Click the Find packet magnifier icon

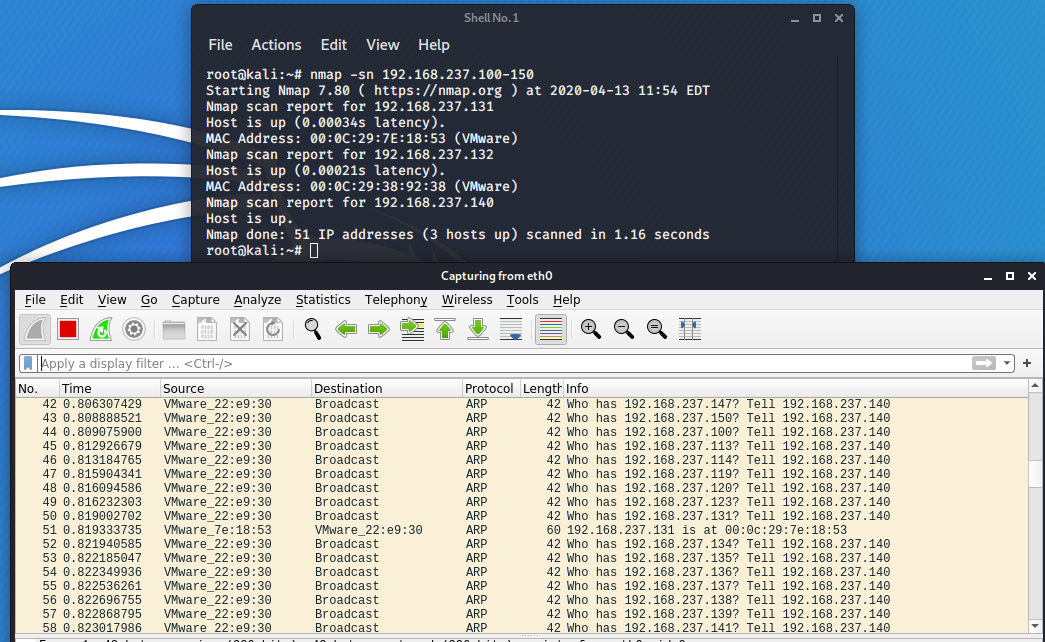(313, 329)
